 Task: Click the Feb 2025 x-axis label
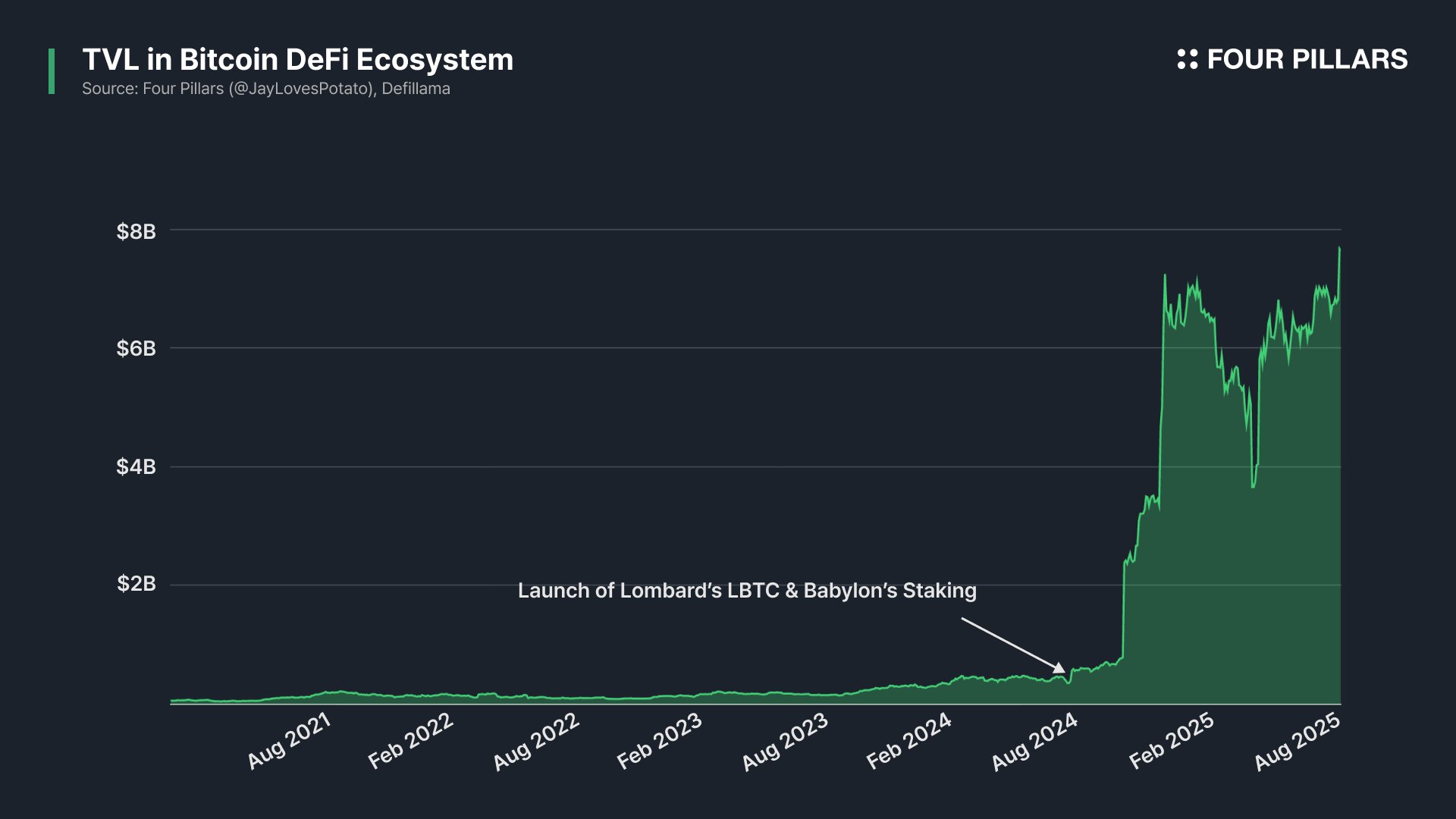[1171, 741]
